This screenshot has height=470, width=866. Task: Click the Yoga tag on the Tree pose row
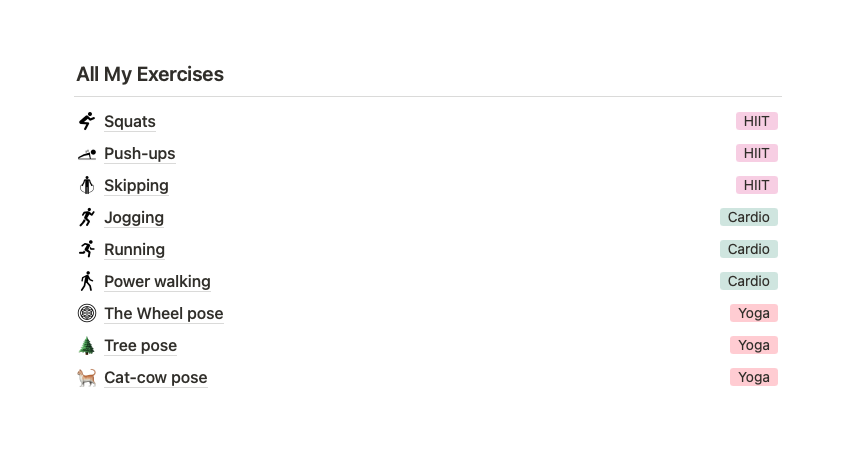(753, 345)
